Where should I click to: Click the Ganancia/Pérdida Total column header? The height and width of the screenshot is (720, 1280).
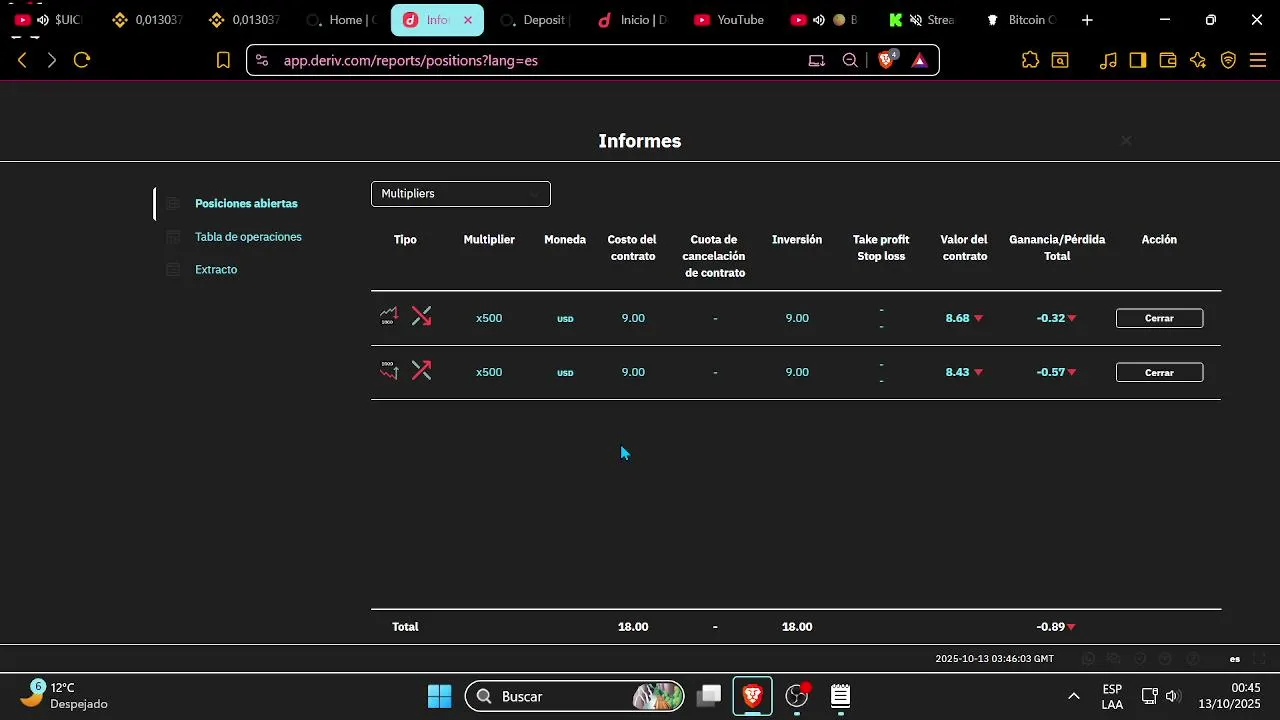[1057, 248]
